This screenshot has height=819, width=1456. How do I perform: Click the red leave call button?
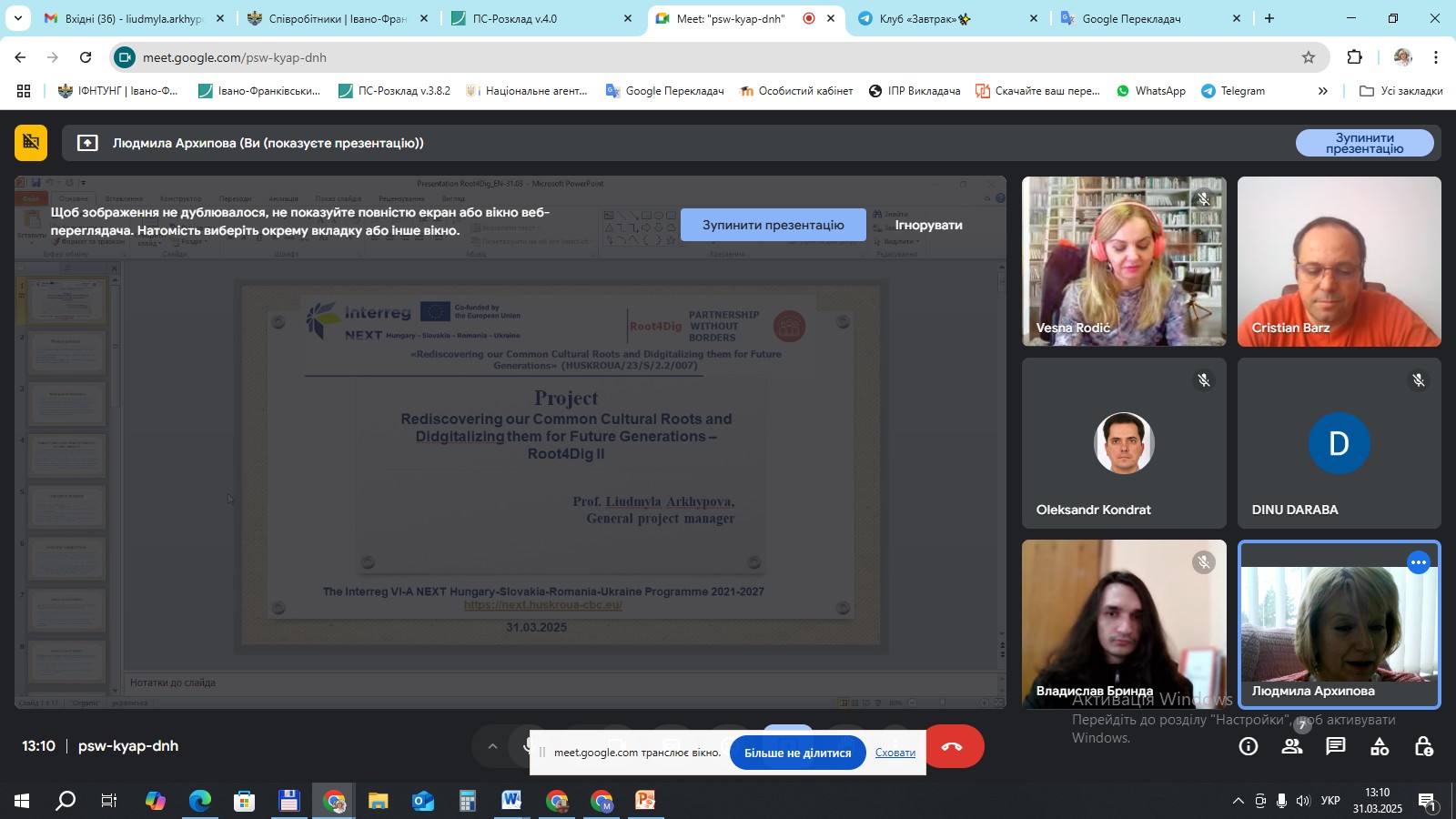coord(953,747)
